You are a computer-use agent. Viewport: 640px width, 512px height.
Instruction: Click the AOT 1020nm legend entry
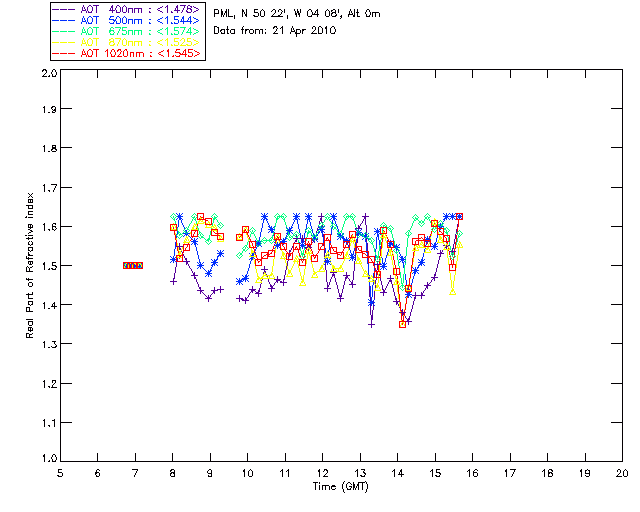127,53
